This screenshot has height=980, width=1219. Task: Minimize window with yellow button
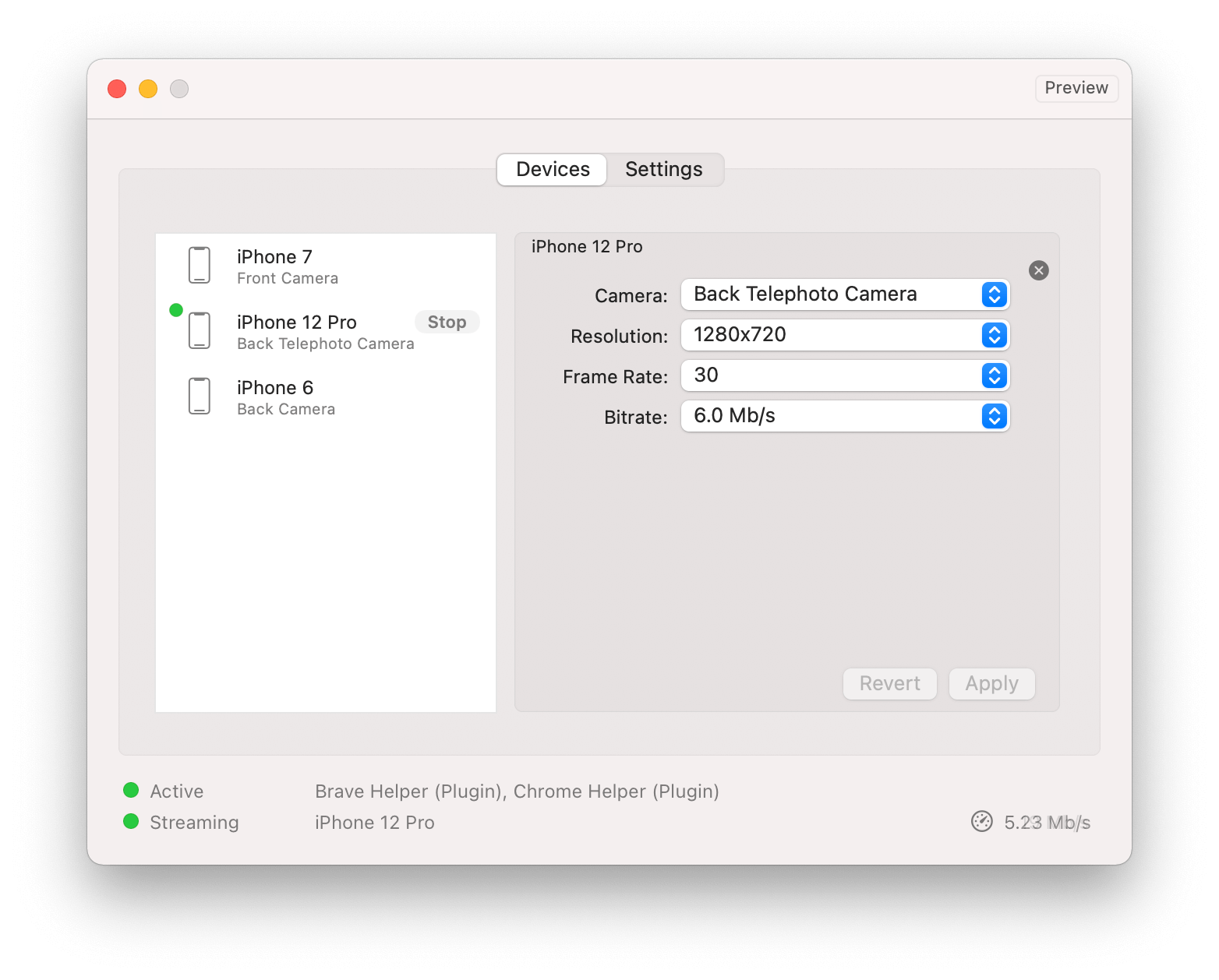tap(148, 89)
